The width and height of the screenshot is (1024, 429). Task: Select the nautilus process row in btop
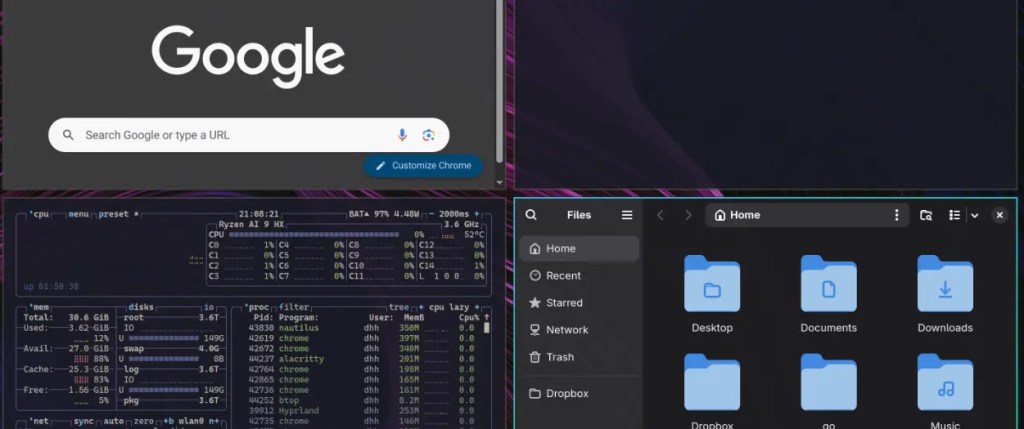(x=361, y=328)
